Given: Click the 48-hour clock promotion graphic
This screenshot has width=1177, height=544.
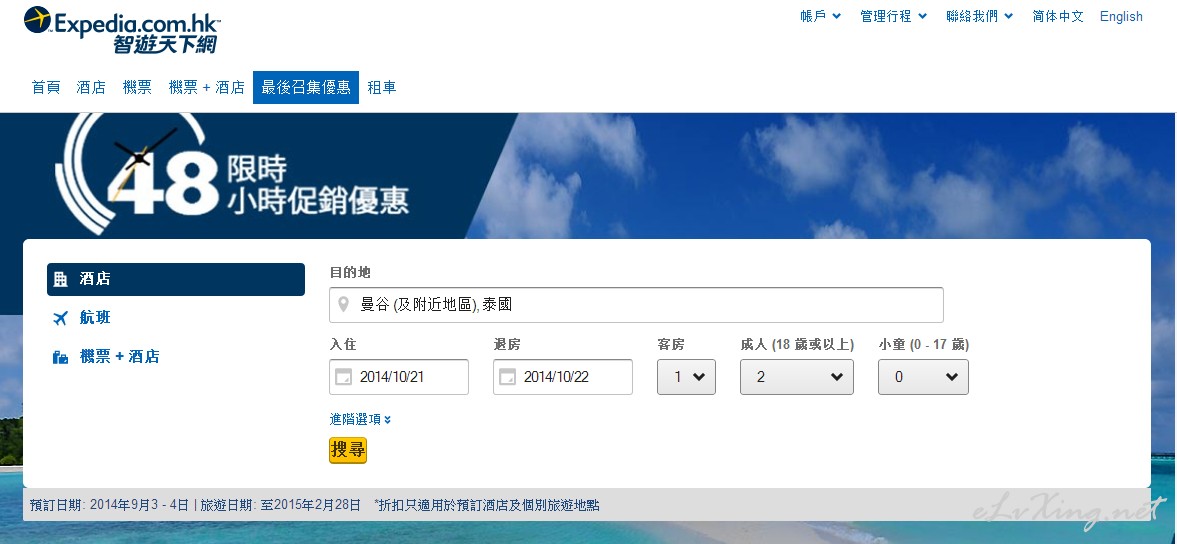Looking at the screenshot, I should 135,175.
